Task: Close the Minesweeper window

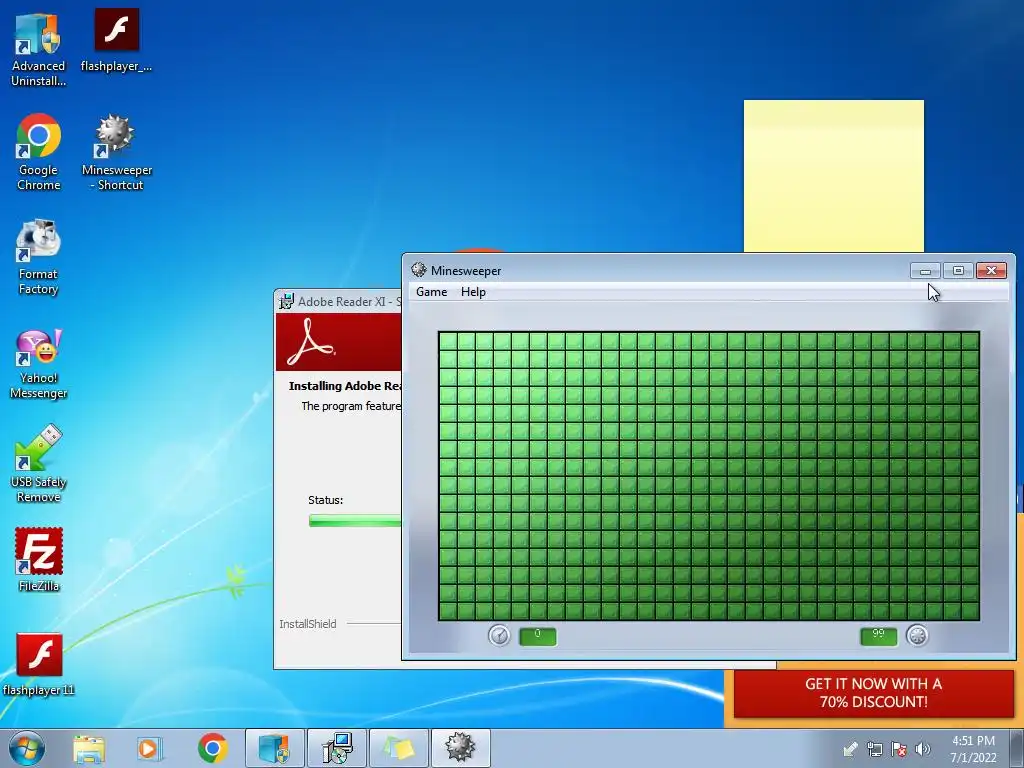Action: tap(991, 270)
